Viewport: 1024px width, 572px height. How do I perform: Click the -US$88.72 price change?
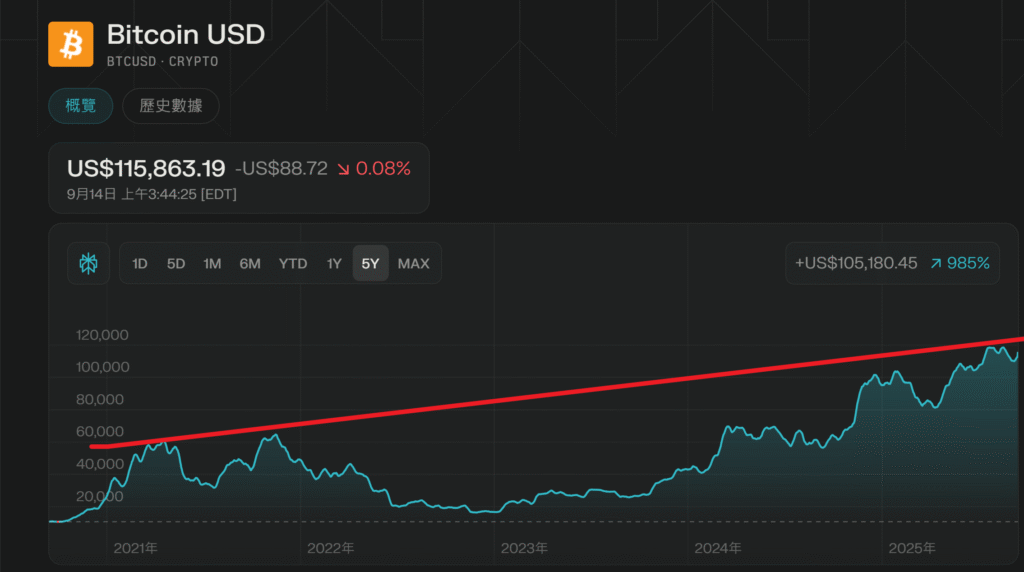[x=281, y=168]
